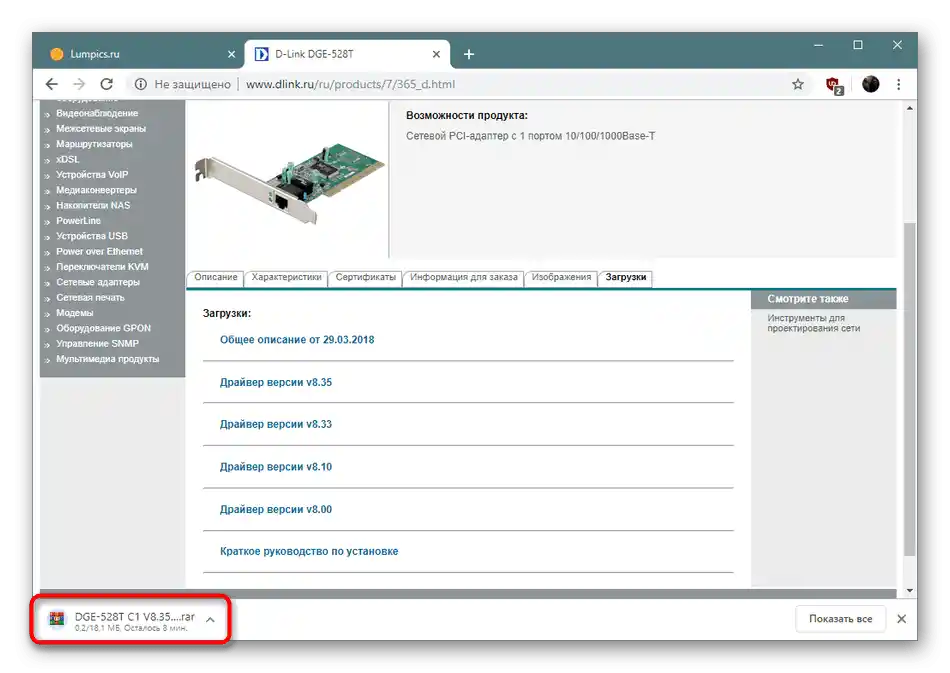Open the Chrome three-dot menu
The image size is (950, 673).
(899, 84)
